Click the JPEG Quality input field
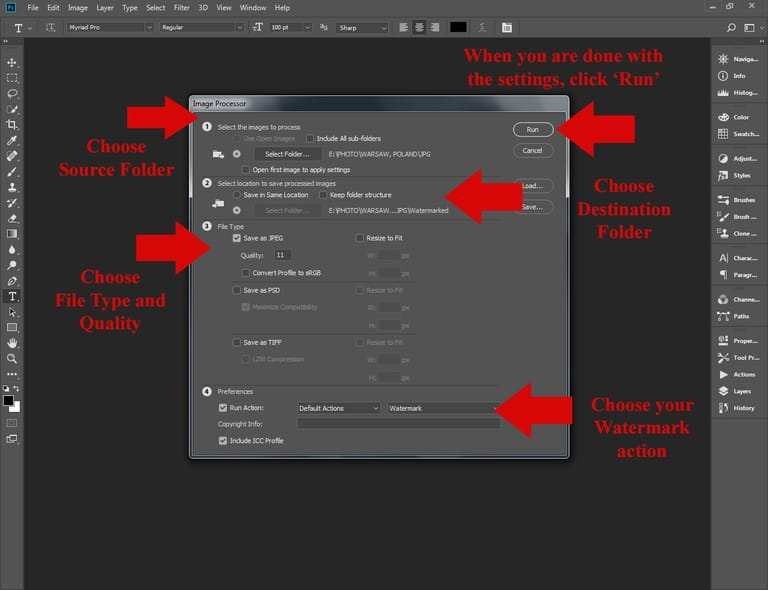 click(x=282, y=255)
